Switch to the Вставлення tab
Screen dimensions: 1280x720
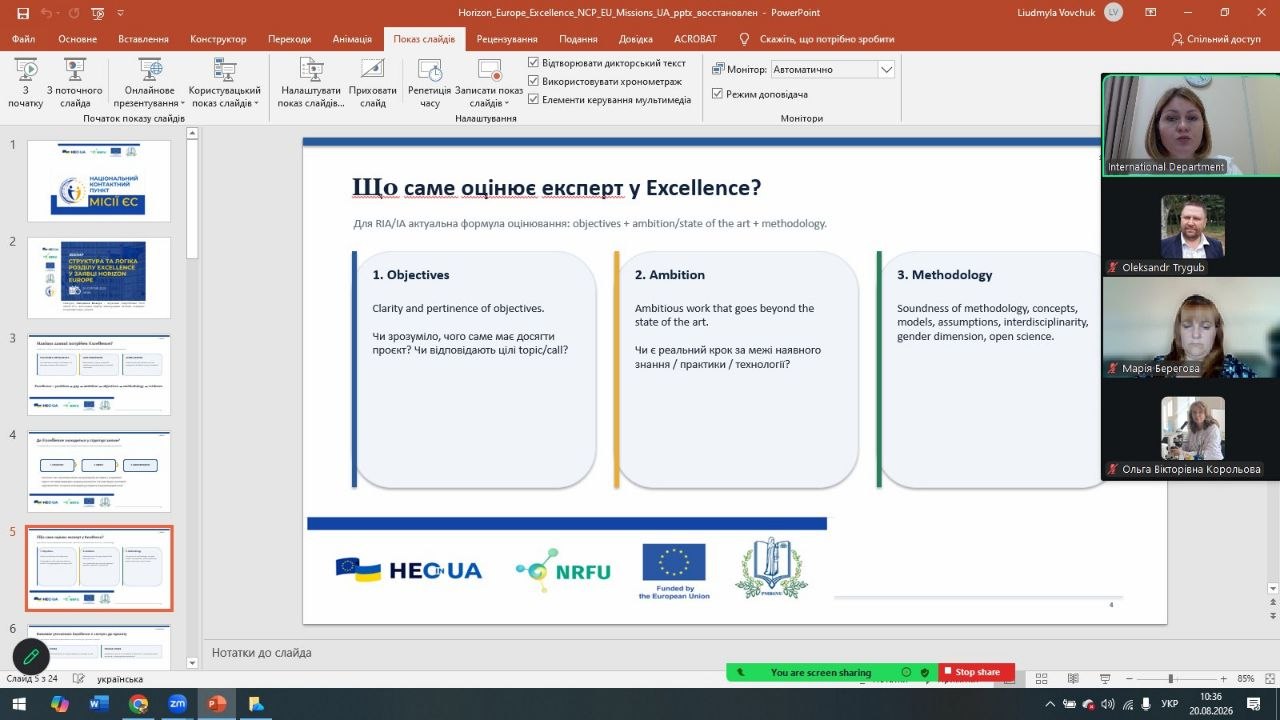pyautogui.click(x=144, y=39)
